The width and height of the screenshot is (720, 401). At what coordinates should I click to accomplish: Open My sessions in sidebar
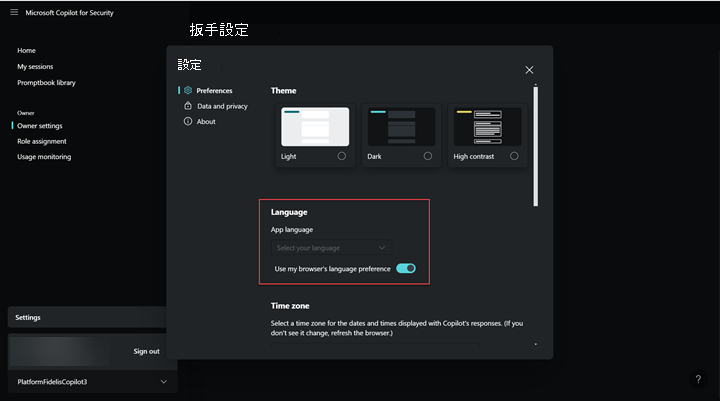pos(35,67)
